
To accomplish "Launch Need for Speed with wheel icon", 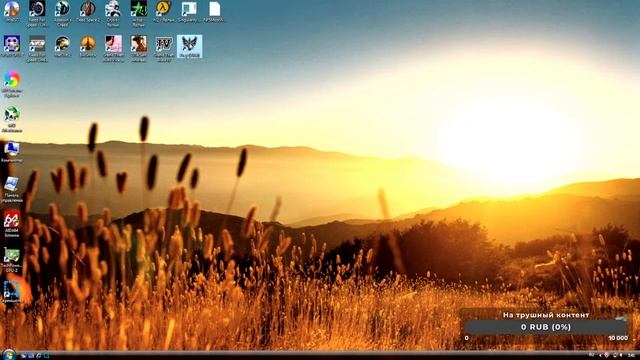I will tap(37, 13).
